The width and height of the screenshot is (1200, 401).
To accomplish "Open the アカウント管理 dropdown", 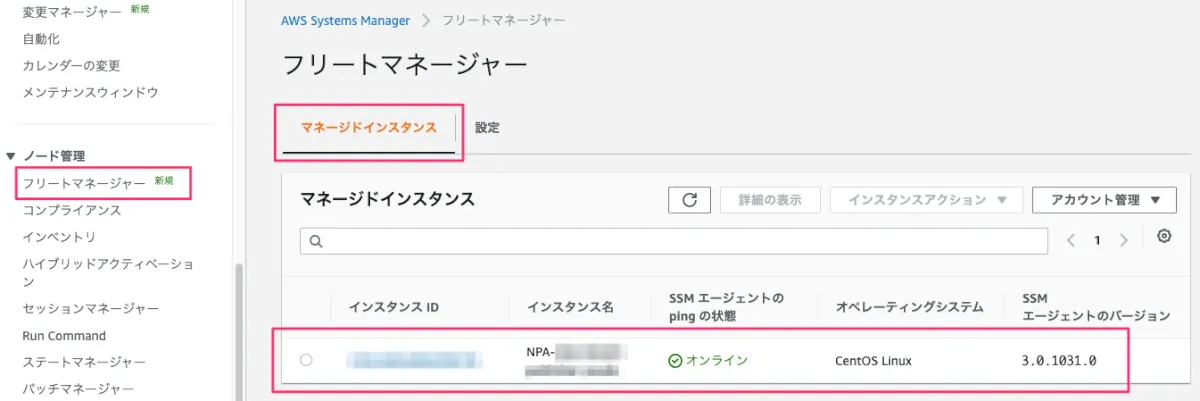I will point(1103,200).
